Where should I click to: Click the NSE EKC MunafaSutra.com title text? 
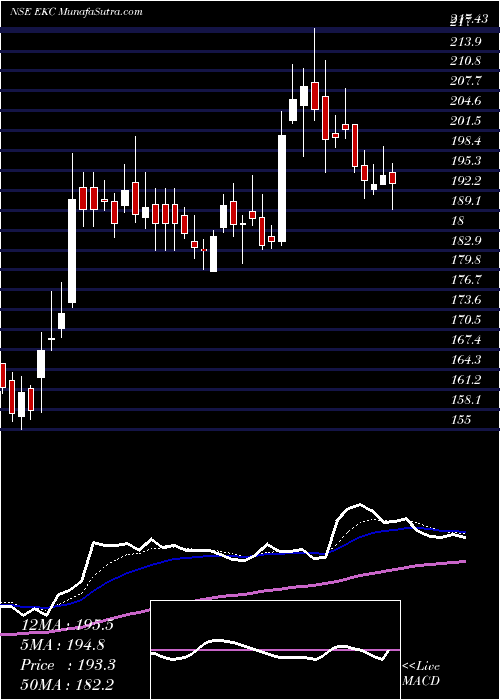76,11
